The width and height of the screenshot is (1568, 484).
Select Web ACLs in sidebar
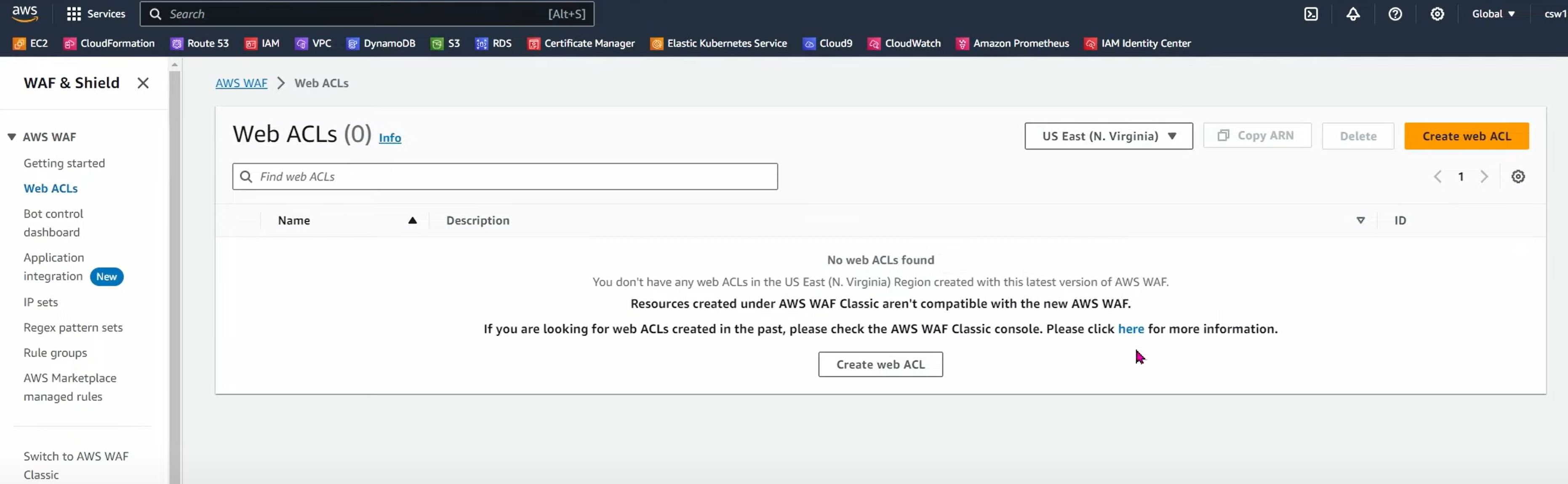tap(51, 189)
